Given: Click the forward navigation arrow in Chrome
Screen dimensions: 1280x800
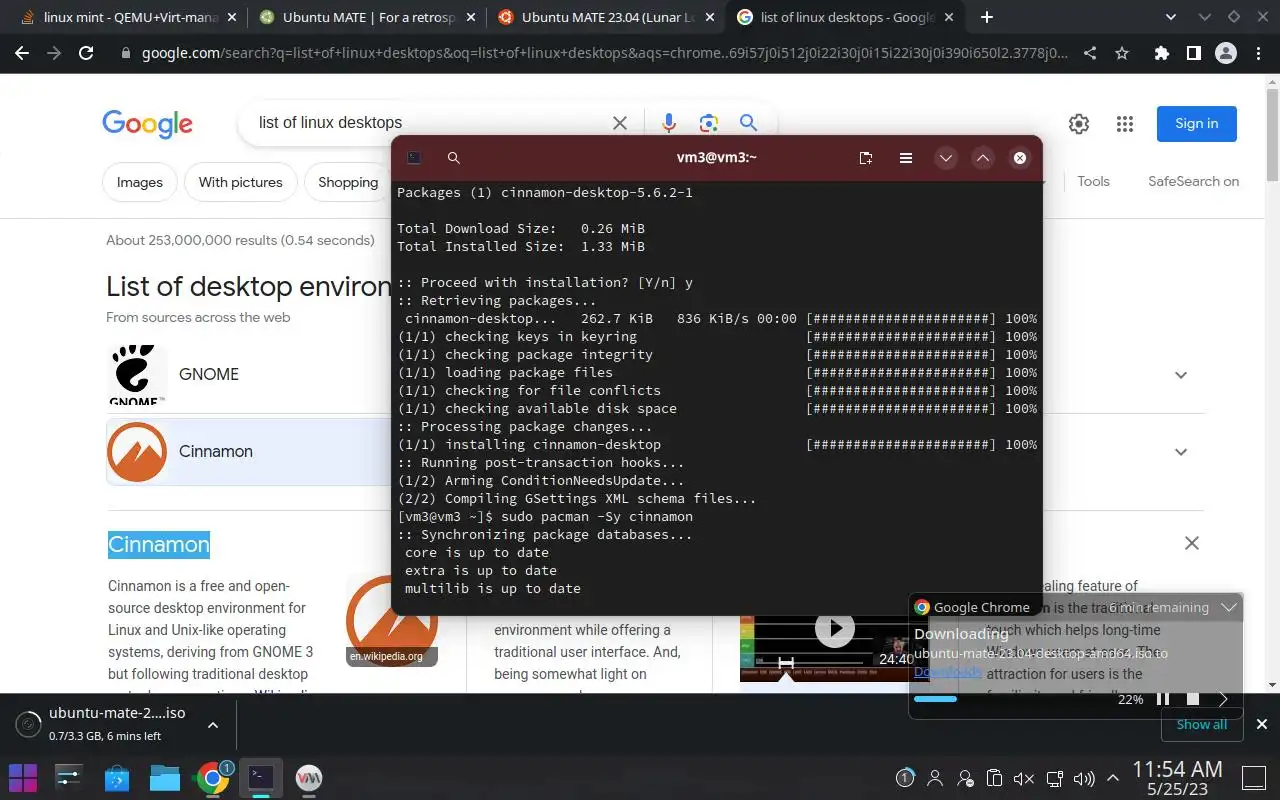Looking at the screenshot, I should pos(53,54).
